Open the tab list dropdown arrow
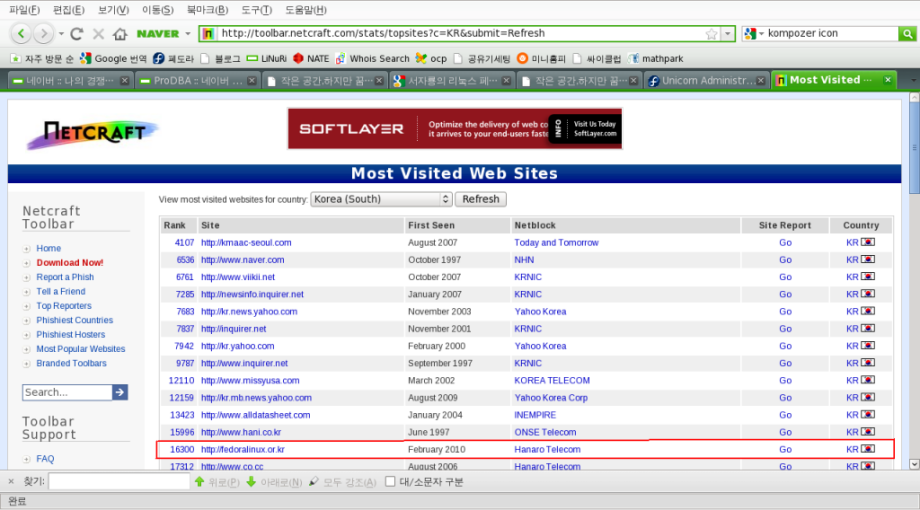 tap(913, 80)
